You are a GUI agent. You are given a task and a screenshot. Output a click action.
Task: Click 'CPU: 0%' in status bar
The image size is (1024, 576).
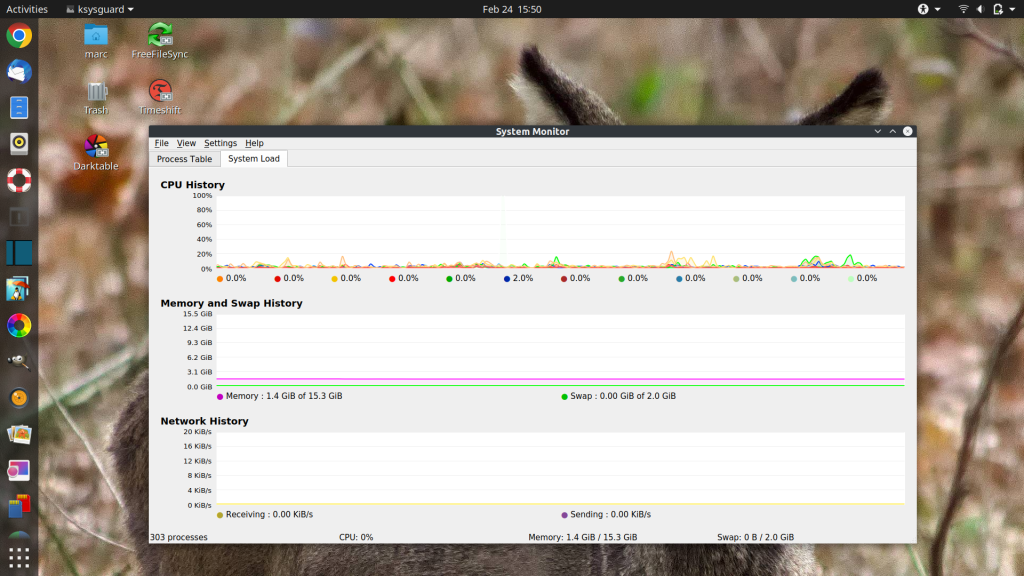tap(356, 537)
